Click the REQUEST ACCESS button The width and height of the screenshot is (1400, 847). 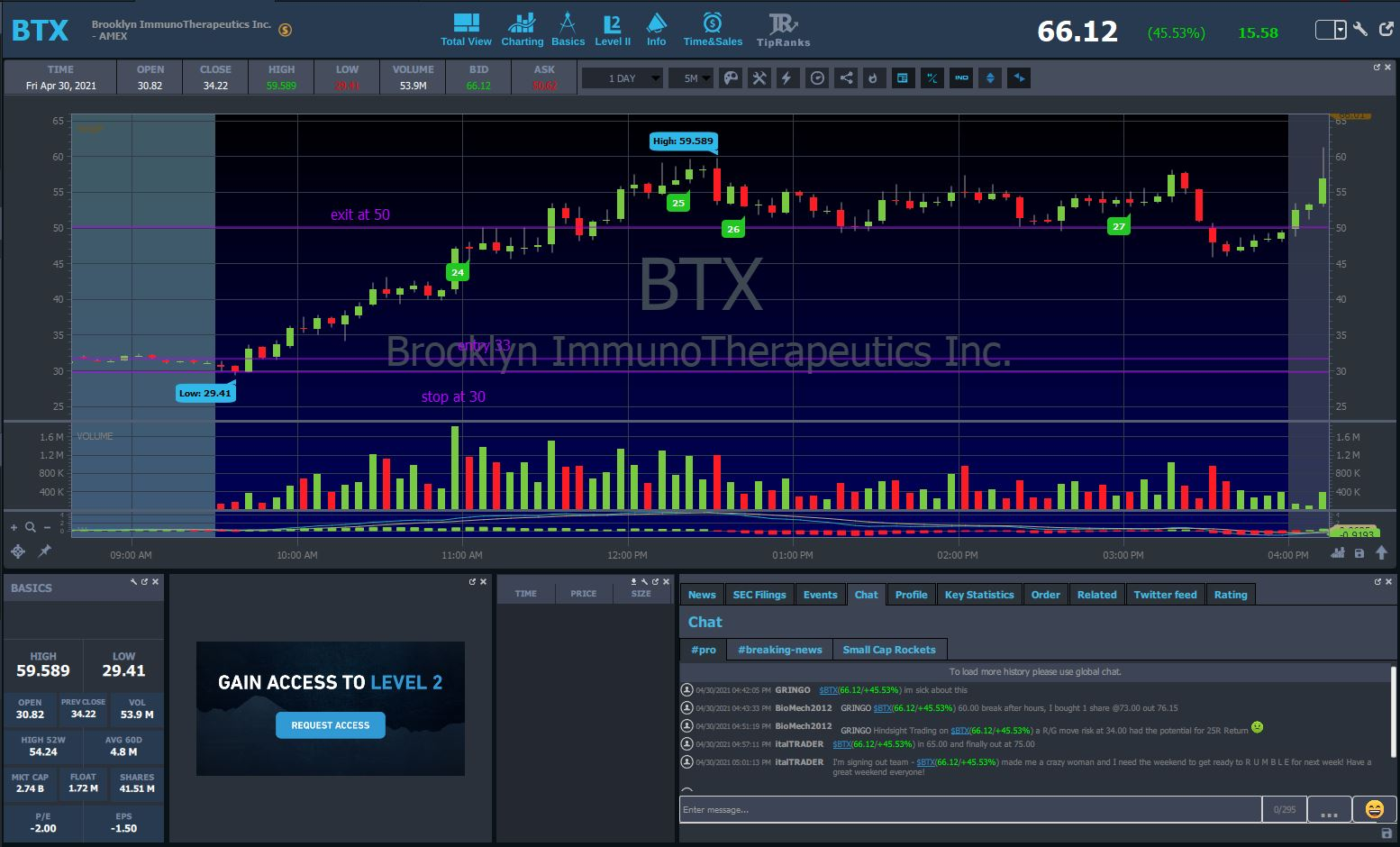(331, 725)
